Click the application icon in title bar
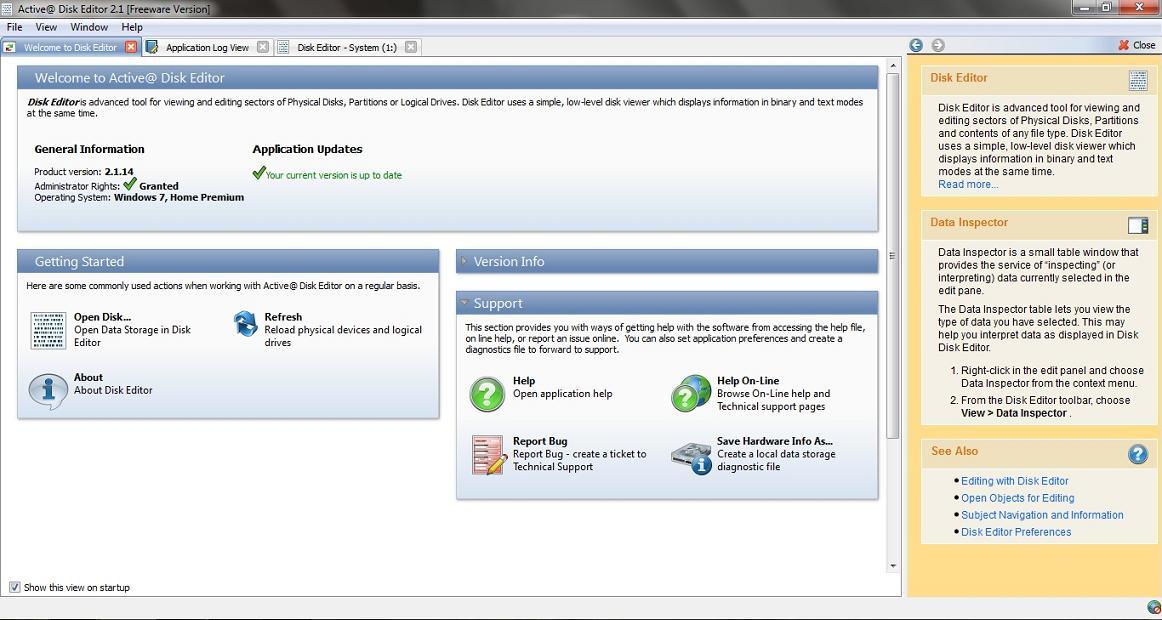Screen dimensions: 1162x620 tap(7, 9)
